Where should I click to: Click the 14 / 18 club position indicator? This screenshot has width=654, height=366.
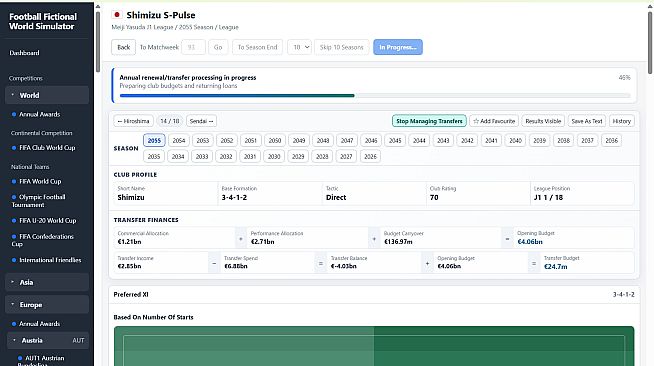point(170,121)
